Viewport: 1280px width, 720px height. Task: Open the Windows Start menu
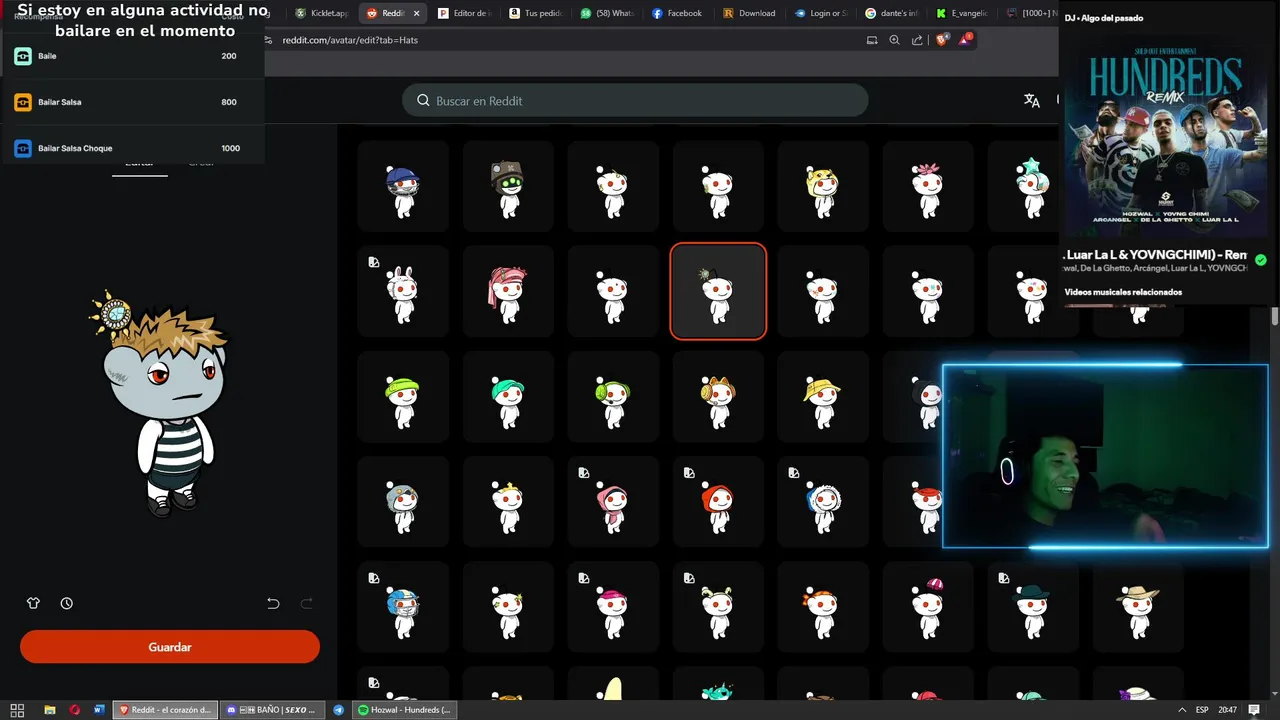[x=17, y=710]
